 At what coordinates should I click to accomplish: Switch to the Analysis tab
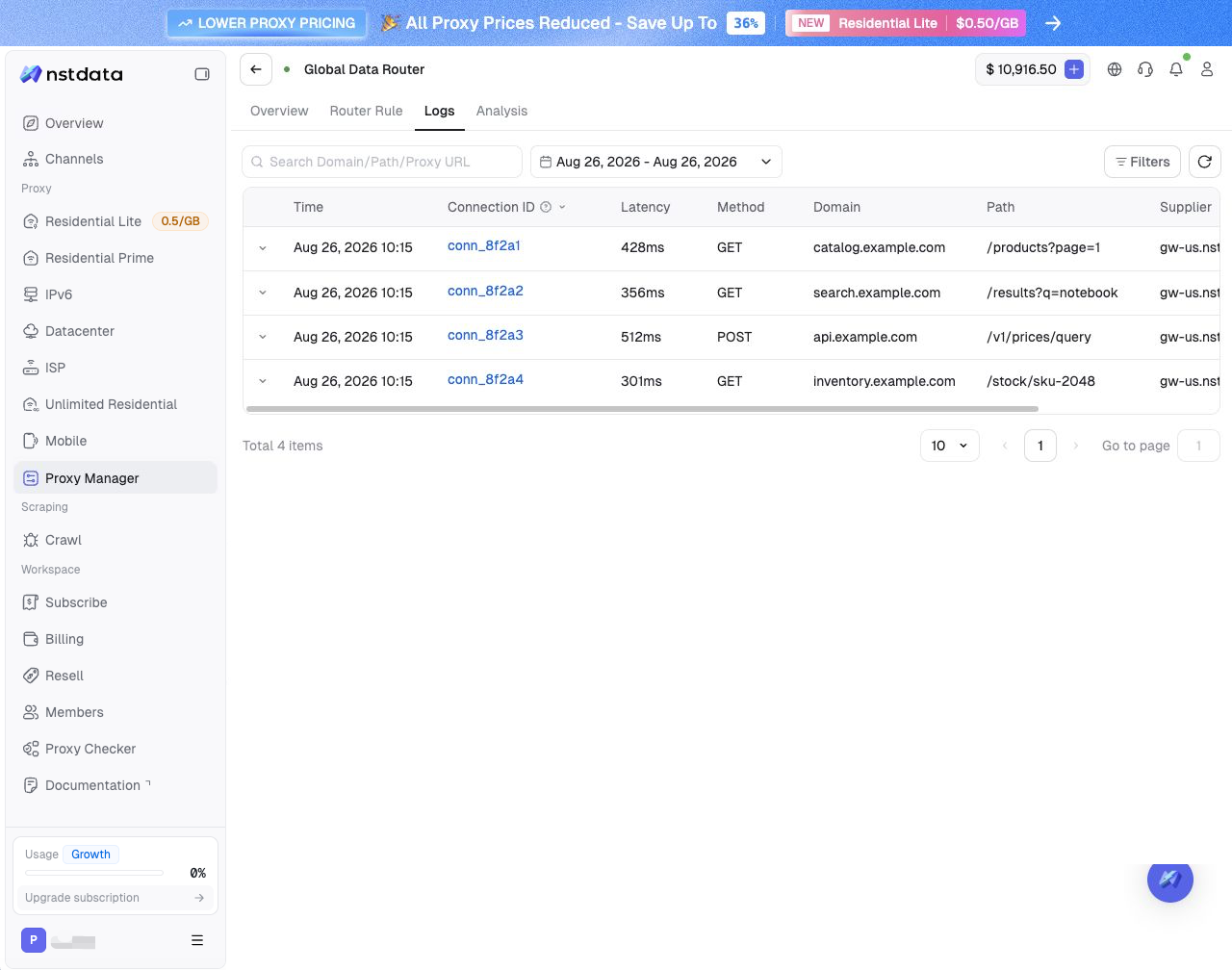tap(502, 111)
